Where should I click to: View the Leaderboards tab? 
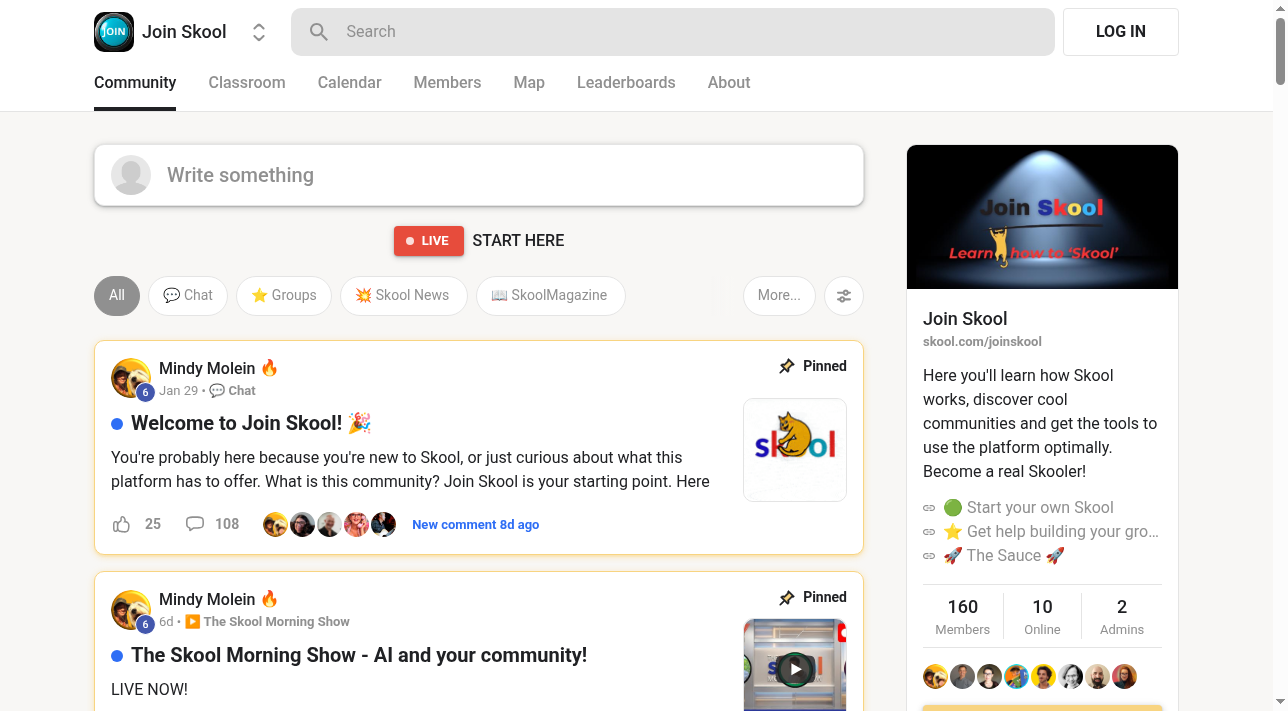click(x=626, y=83)
